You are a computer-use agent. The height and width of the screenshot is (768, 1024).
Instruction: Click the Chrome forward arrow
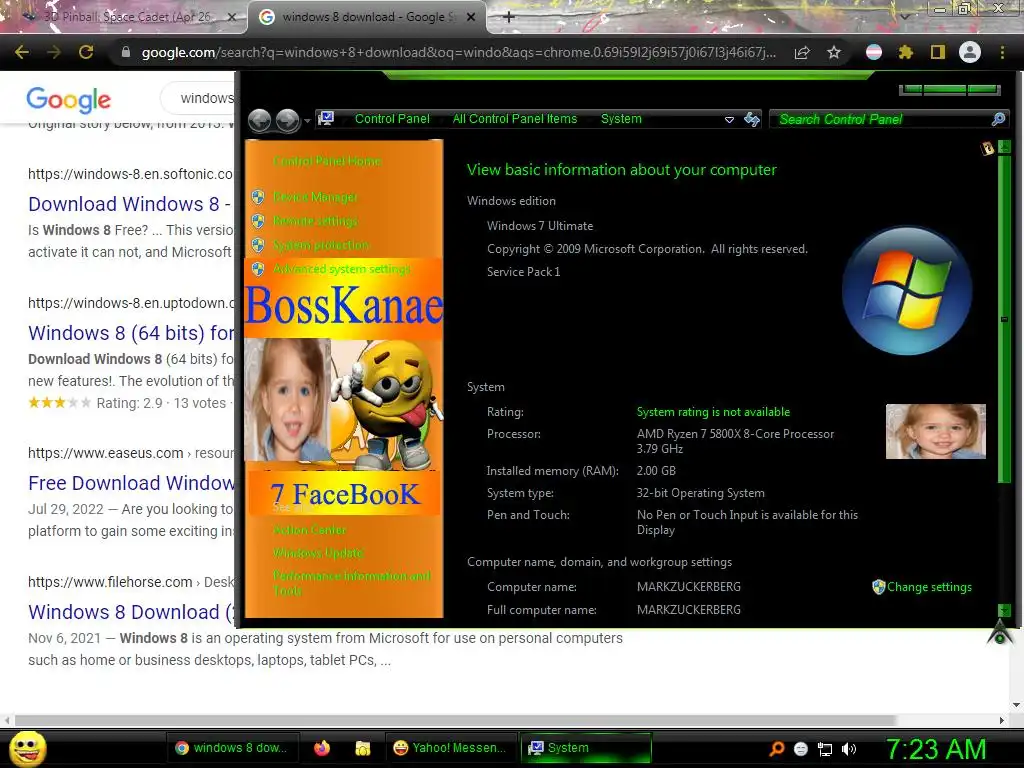(x=54, y=52)
